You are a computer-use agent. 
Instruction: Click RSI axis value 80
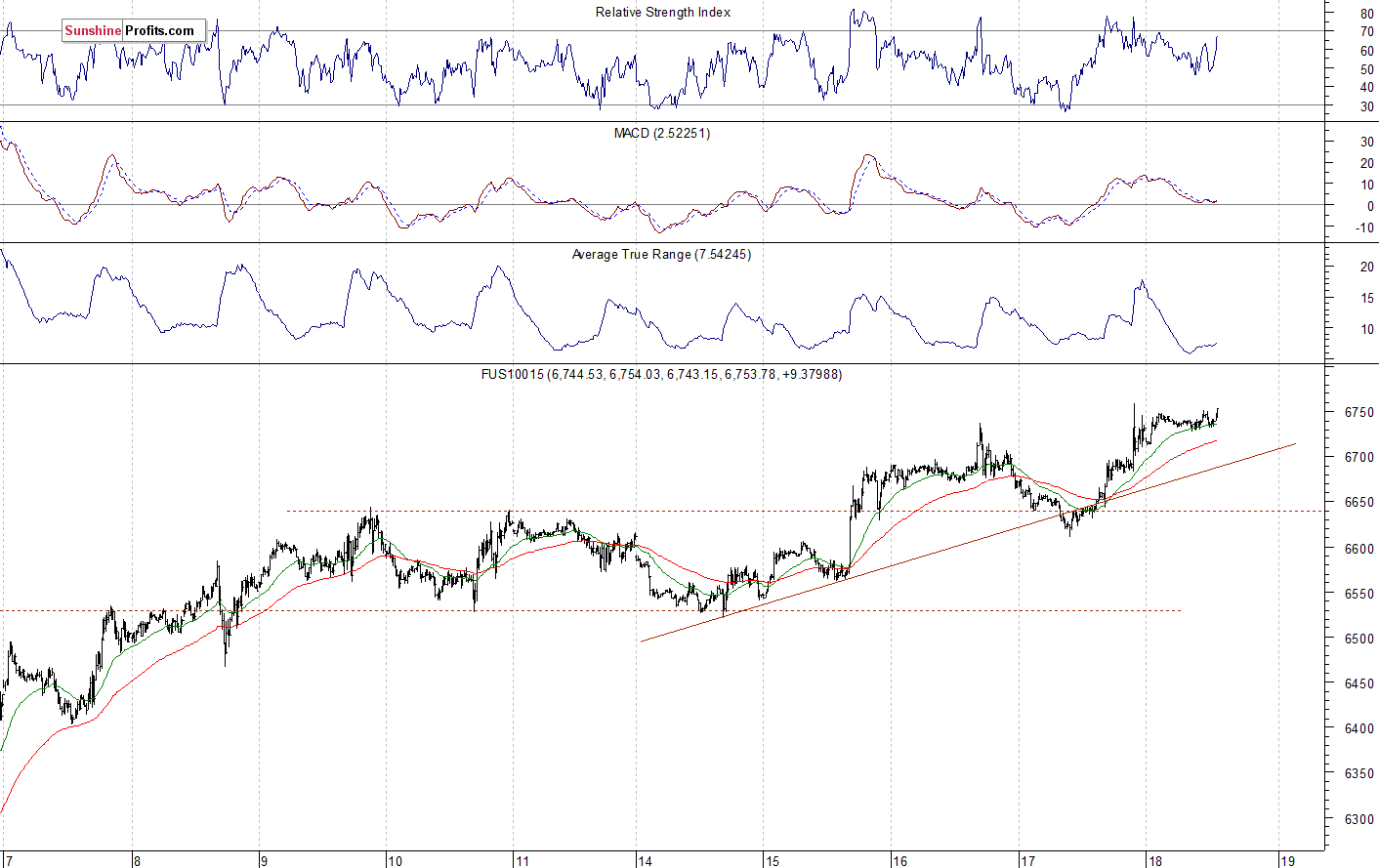tap(1366, 14)
